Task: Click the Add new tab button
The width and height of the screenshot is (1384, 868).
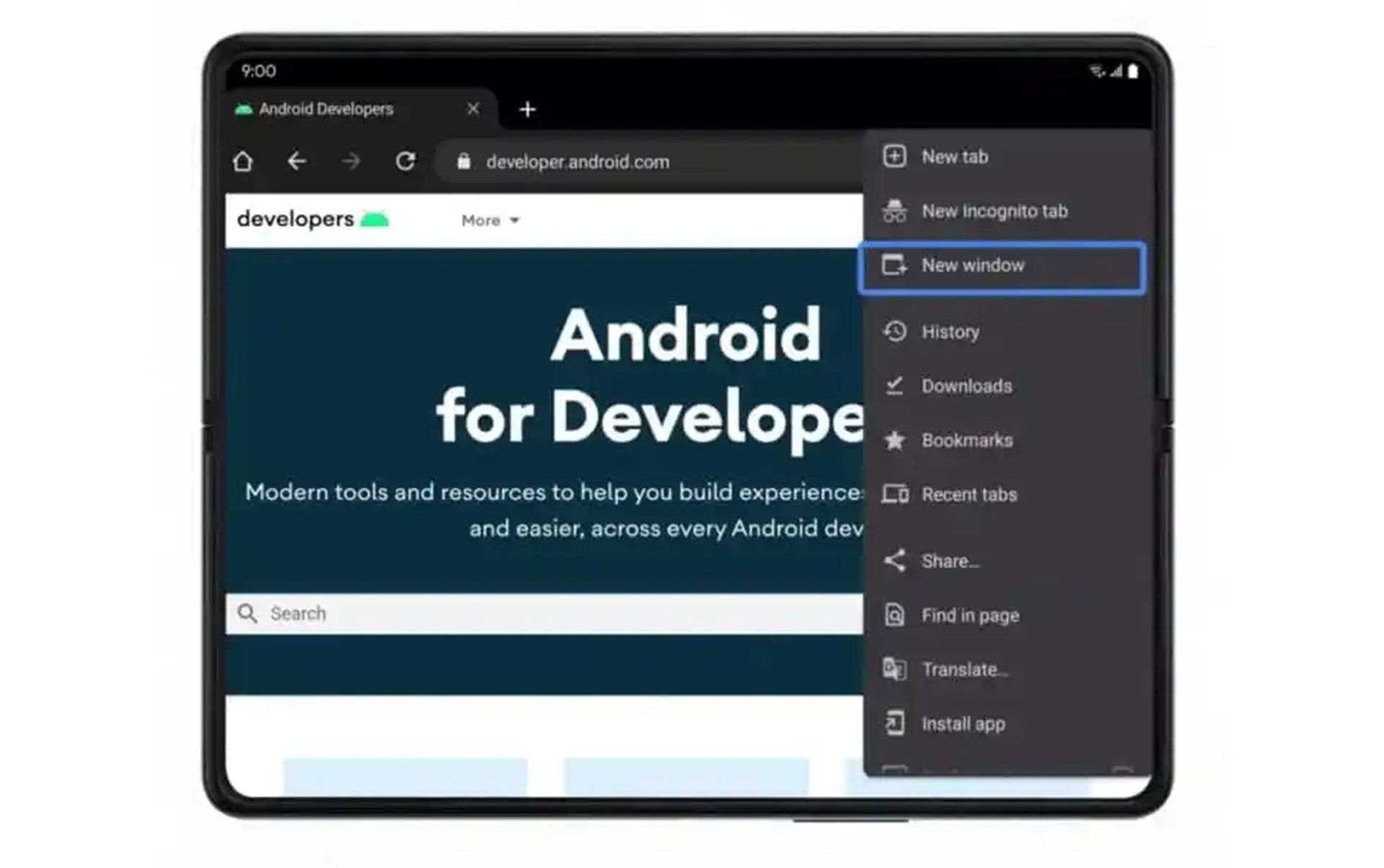Action: point(527,109)
